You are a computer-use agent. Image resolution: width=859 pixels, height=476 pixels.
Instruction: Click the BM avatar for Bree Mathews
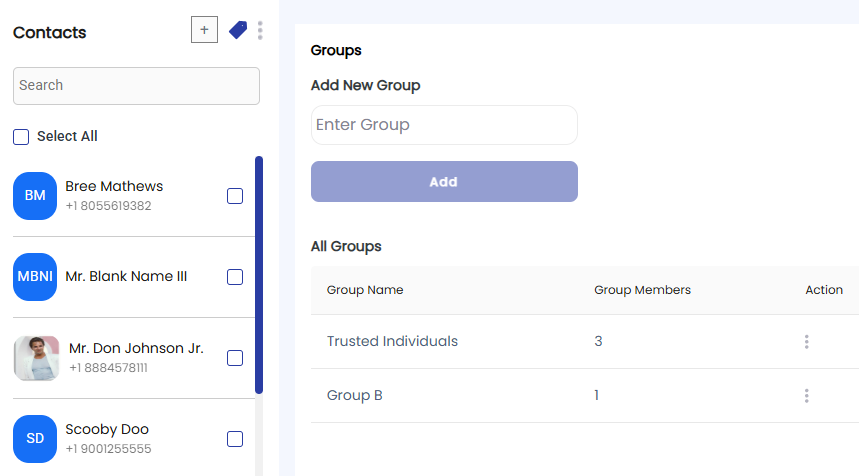[35, 196]
